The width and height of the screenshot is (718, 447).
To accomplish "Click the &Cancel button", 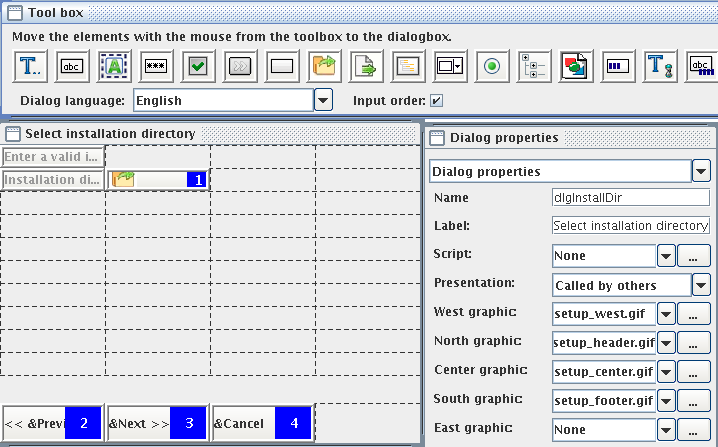I will (262, 423).
